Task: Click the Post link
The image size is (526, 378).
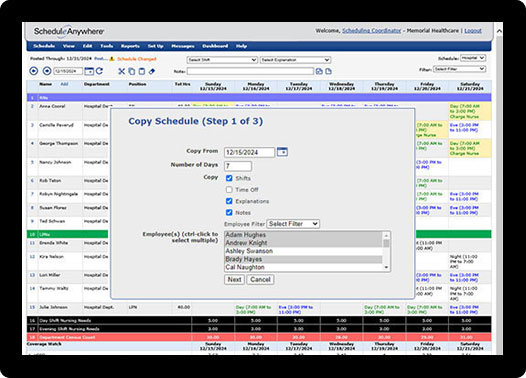Action: point(100,59)
